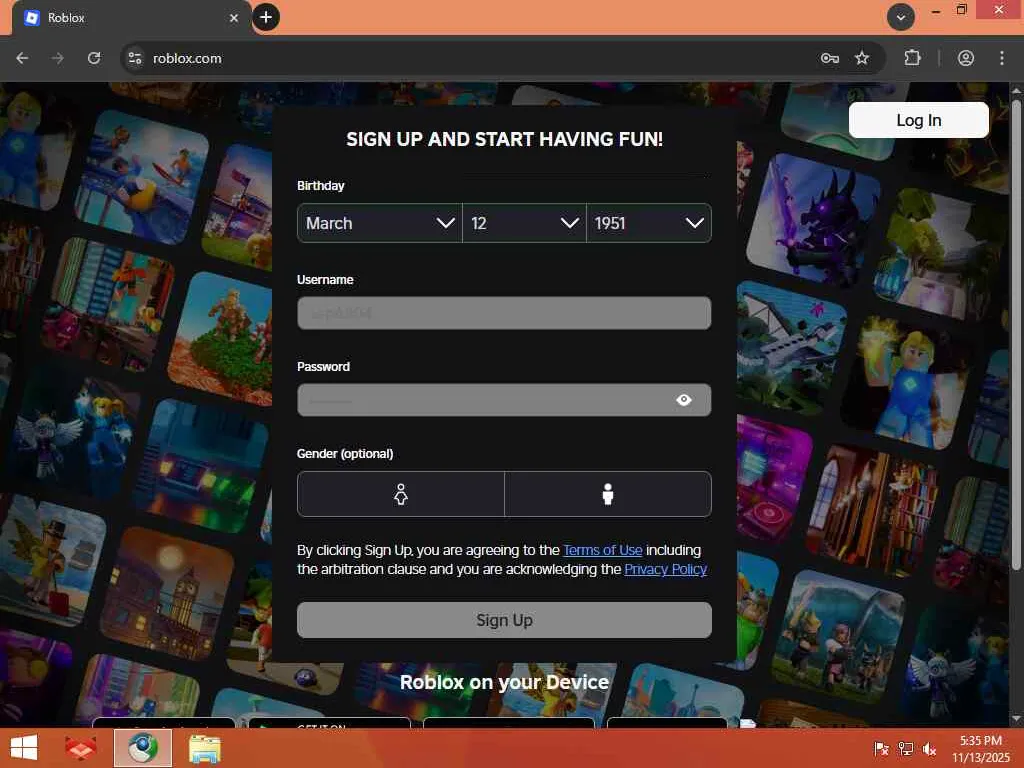Click the browser forward arrow
This screenshot has width=1024, height=768.
point(57,58)
